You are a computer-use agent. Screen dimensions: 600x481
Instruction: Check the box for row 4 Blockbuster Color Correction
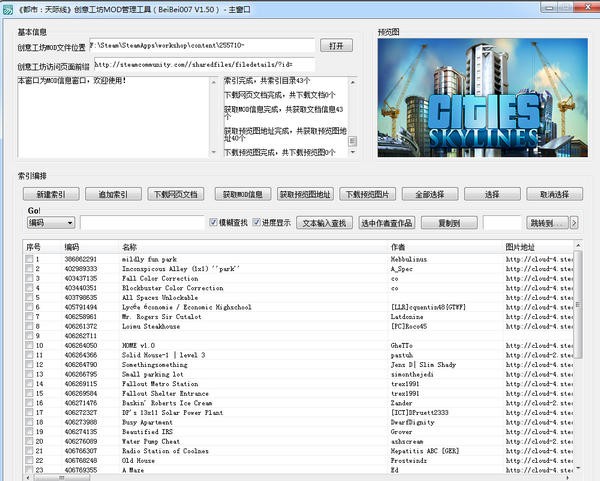(x=29, y=288)
